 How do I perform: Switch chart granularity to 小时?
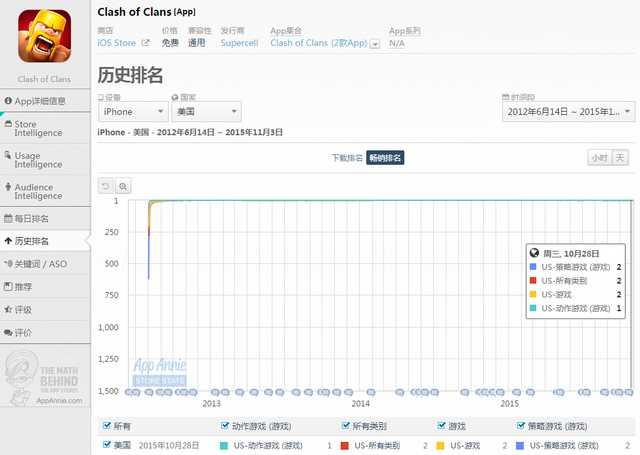point(600,158)
